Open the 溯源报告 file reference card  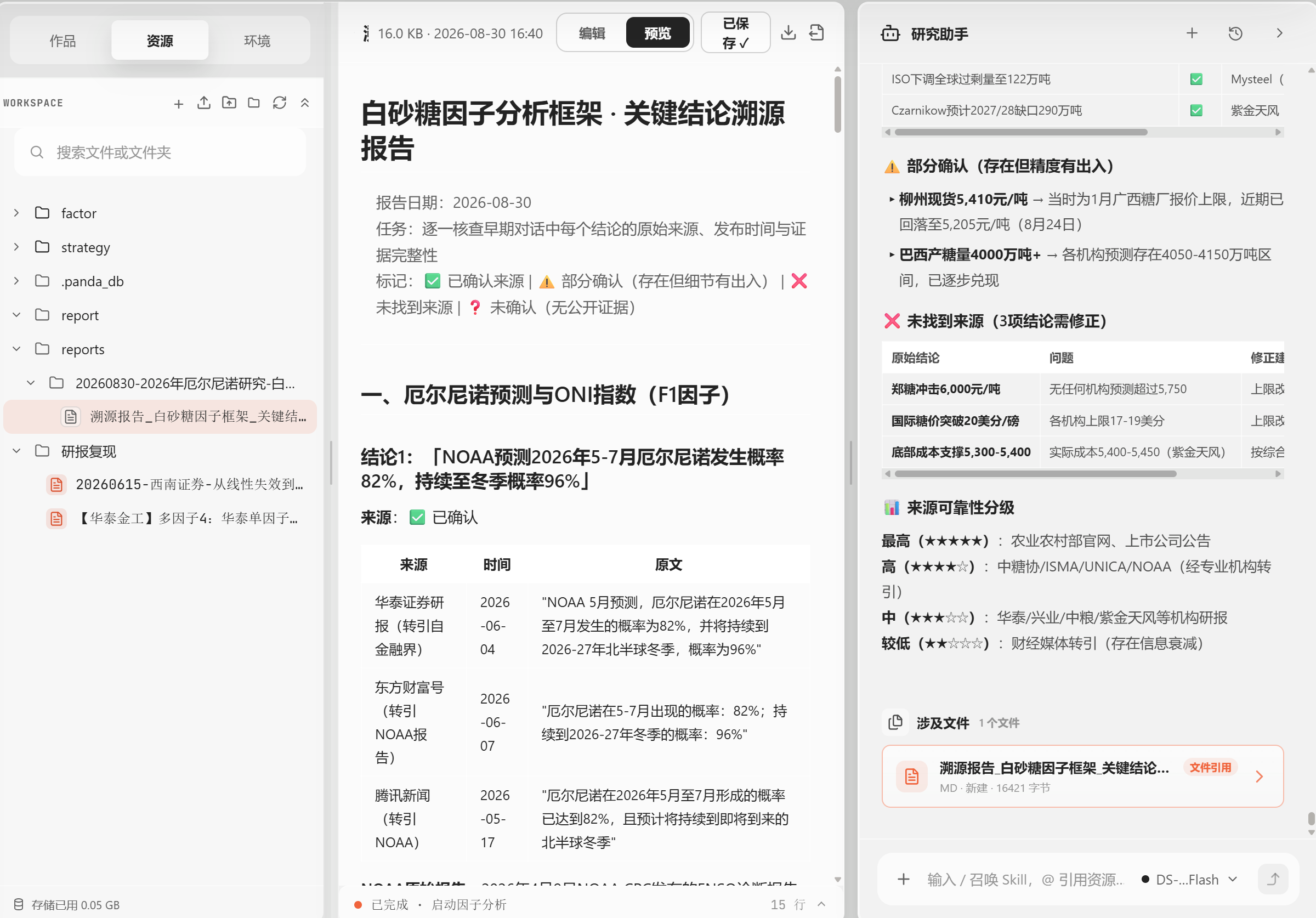(1082, 777)
